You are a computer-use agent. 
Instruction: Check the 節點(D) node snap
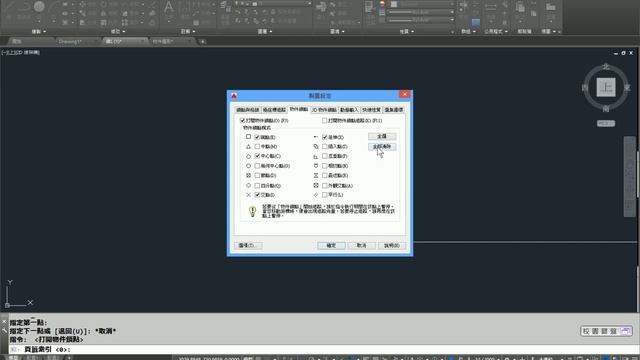pyautogui.click(x=257, y=175)
